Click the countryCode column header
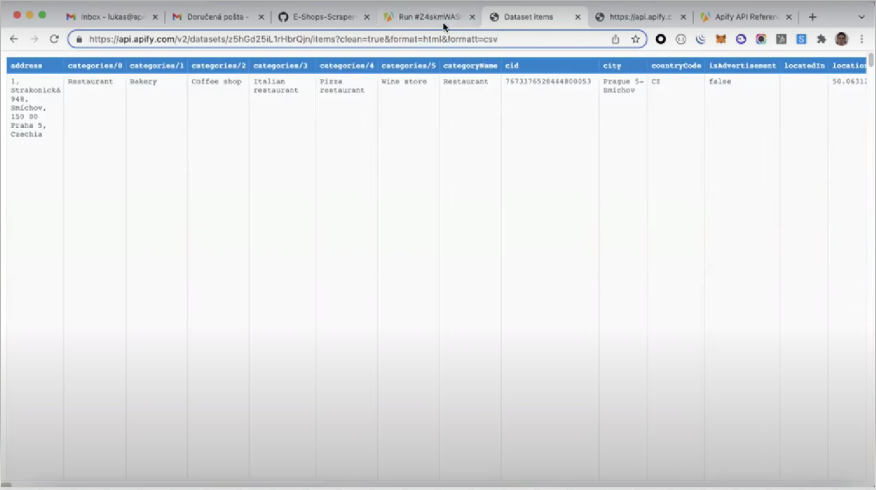876x490 pixels. (x=676, y=65)
